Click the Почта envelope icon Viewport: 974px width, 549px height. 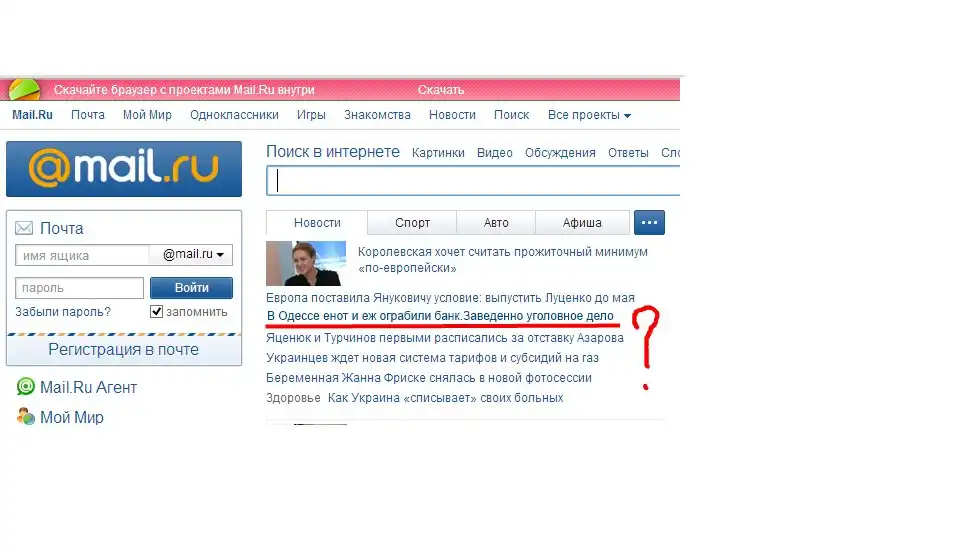click(24, 228)
